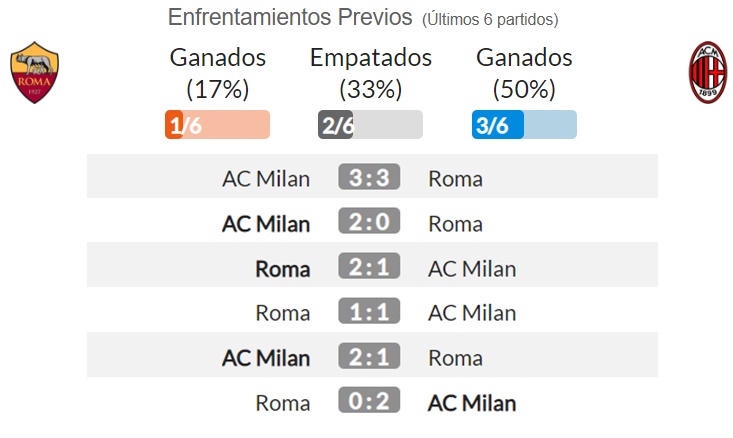Click the Empatados (33%) label
Viewport: 733px width, 438px height.
coord(371,73)
